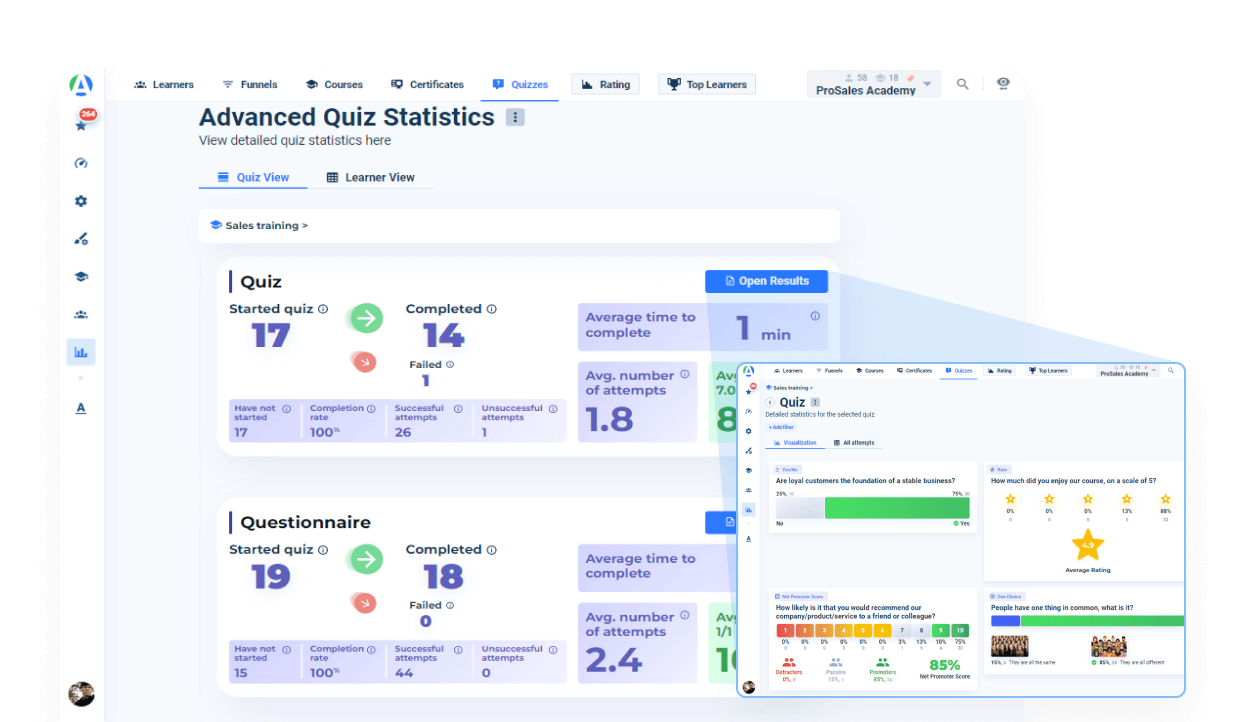Screen dimensions: 1246x722
Task: Open three-dot menu beside Advanced Quiz Statistics
Action: (515, 118)
